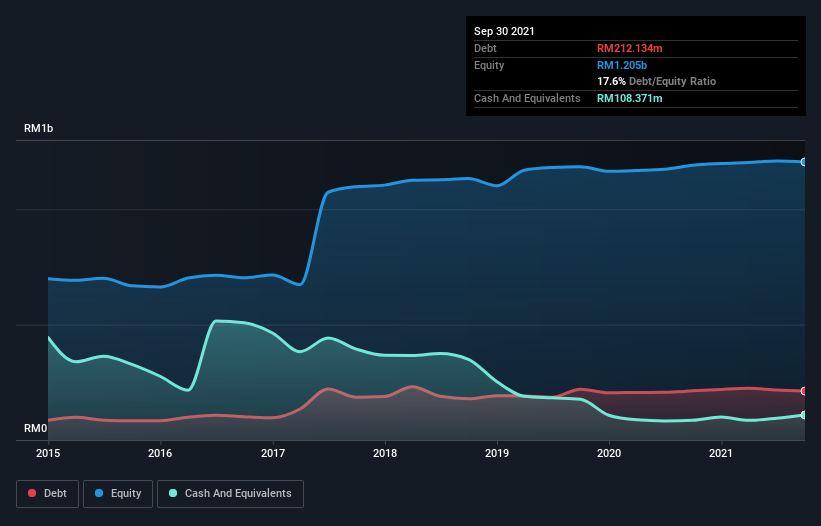
Task: Click the RM108.371m cash value
Action: point(629,98)
